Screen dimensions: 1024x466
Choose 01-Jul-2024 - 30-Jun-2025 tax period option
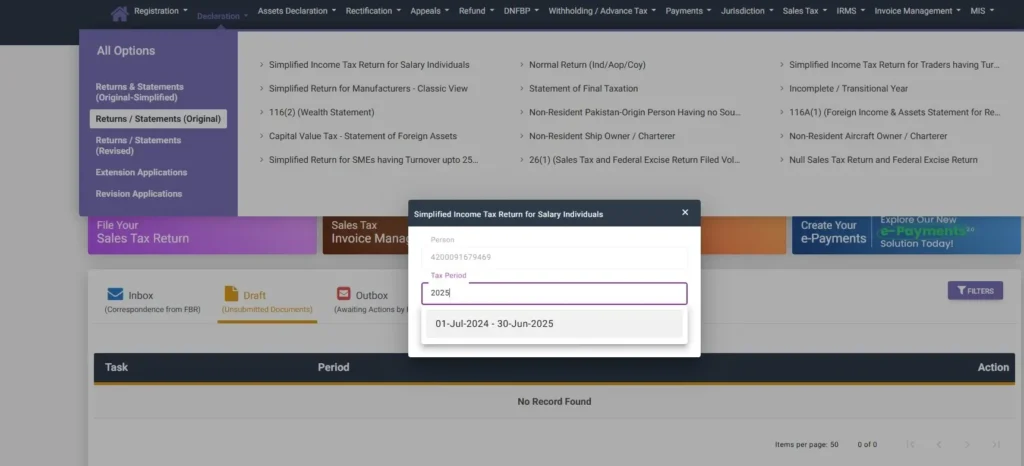tap(554, 324)
